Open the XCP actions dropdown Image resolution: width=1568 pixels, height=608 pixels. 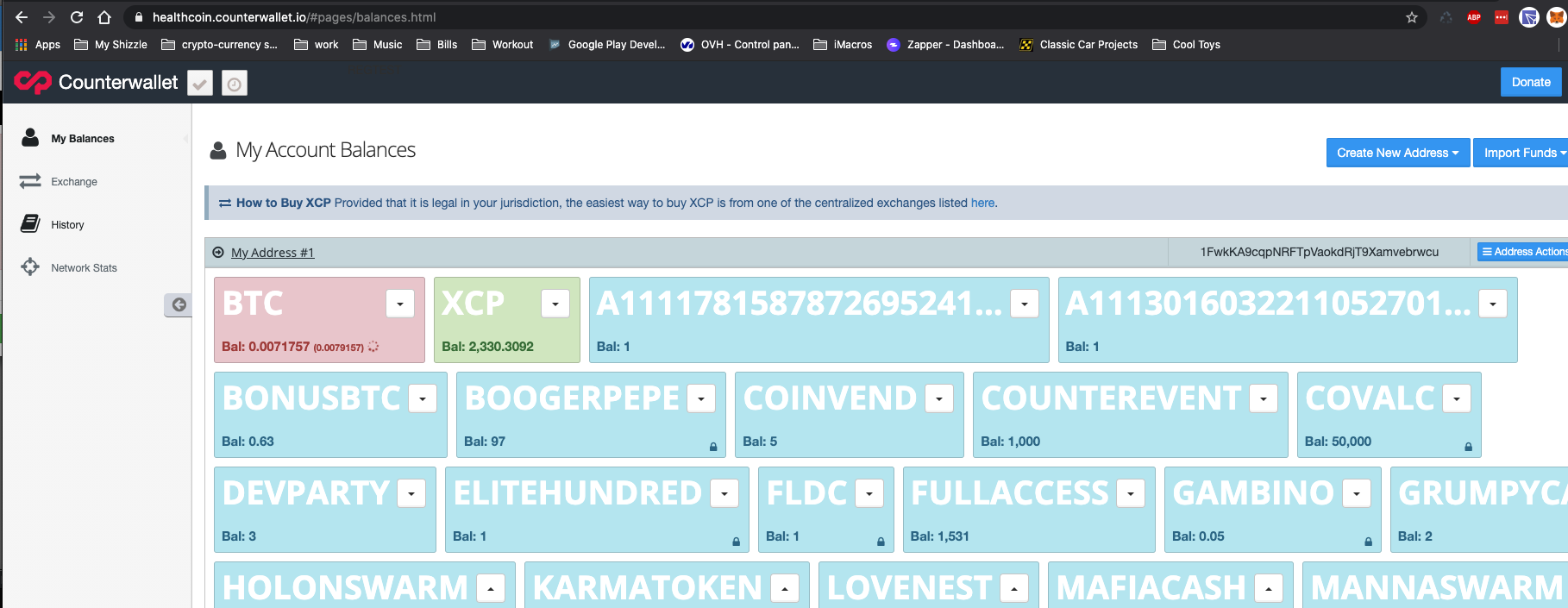pos(555,304)
